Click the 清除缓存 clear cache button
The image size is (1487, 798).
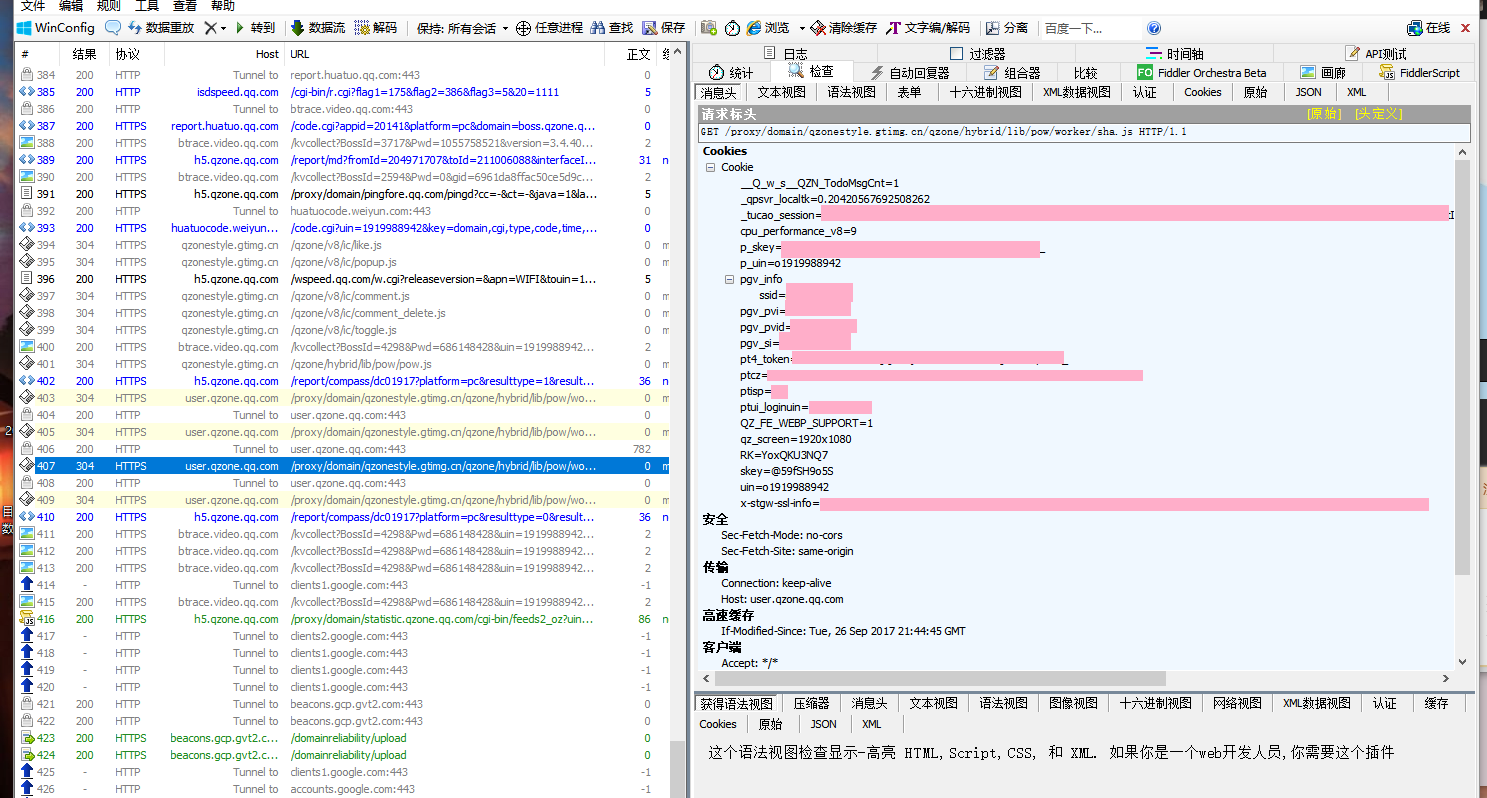coord(844,28)
